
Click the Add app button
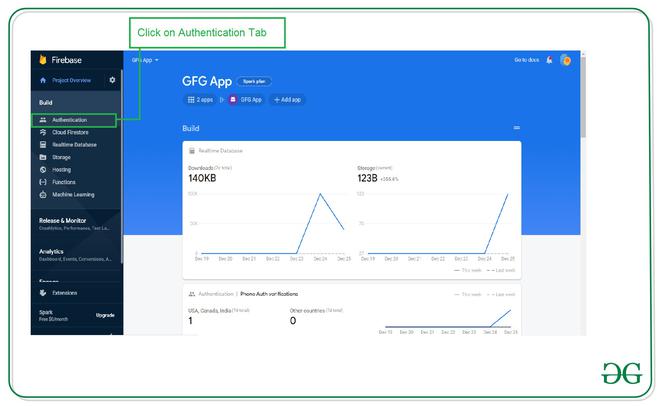pos(287,100)
